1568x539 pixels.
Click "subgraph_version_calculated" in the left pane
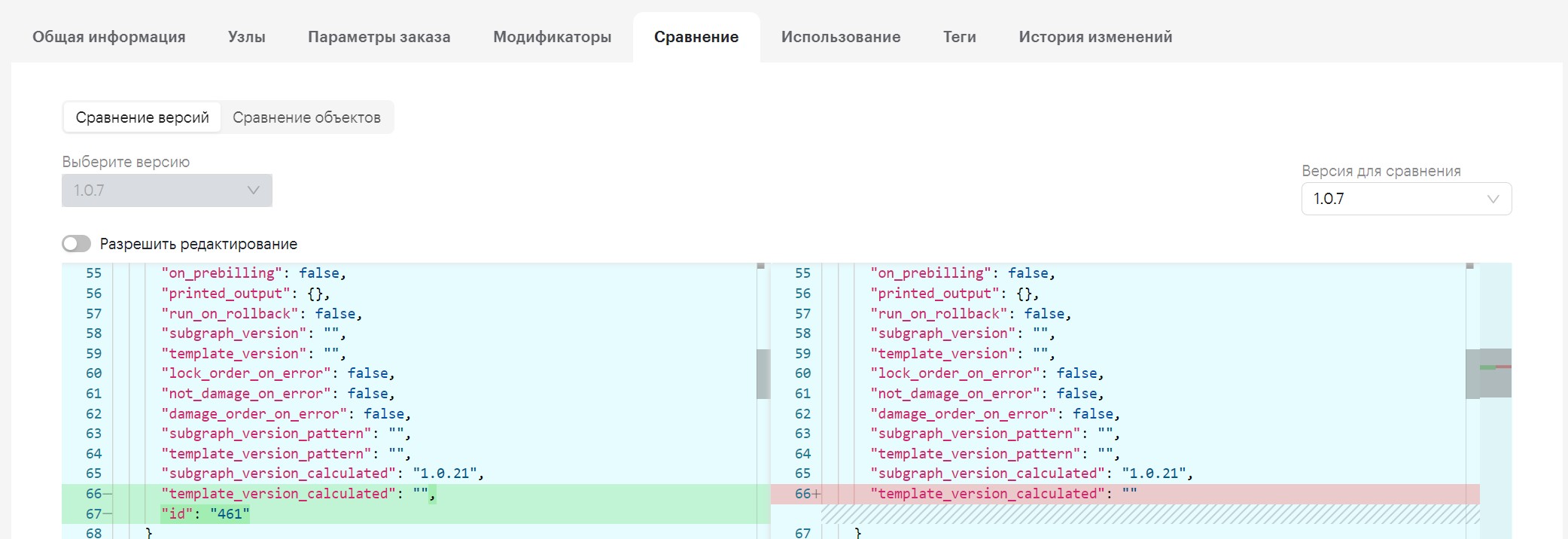(x=279, y=474)
